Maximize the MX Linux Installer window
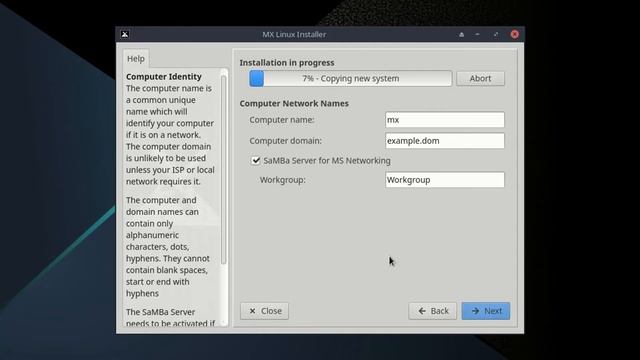The width and height of the screenshot is (640, 360). [496, 35]
